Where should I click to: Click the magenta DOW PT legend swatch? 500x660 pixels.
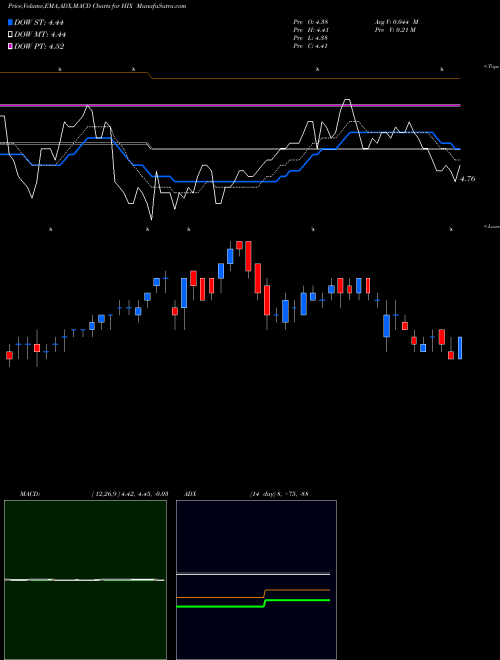10,46
